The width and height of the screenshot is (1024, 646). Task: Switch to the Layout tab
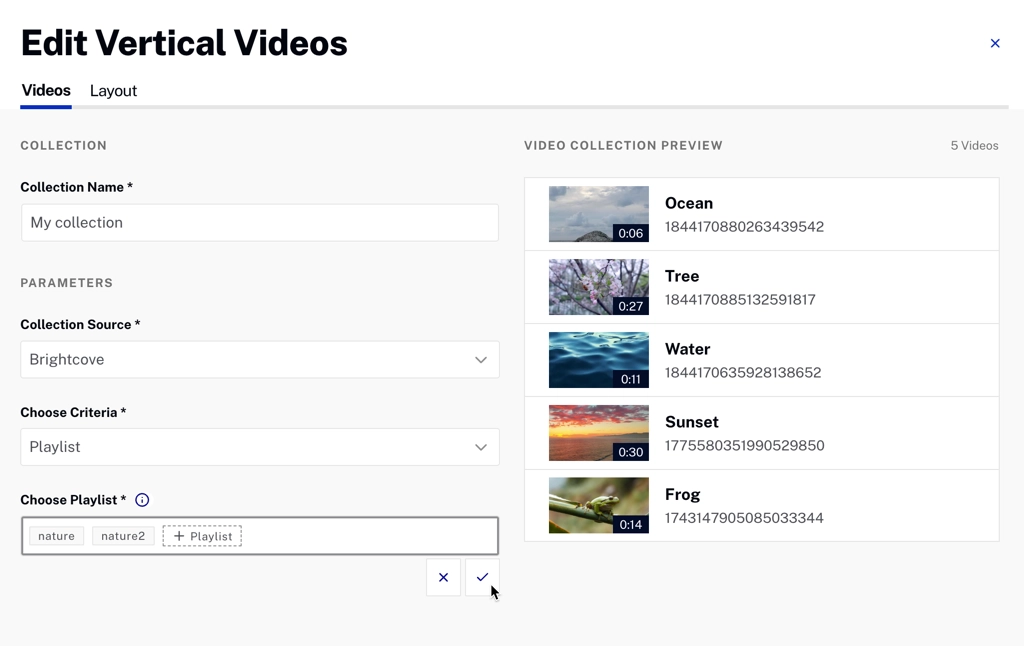click(x=113, y=91)
